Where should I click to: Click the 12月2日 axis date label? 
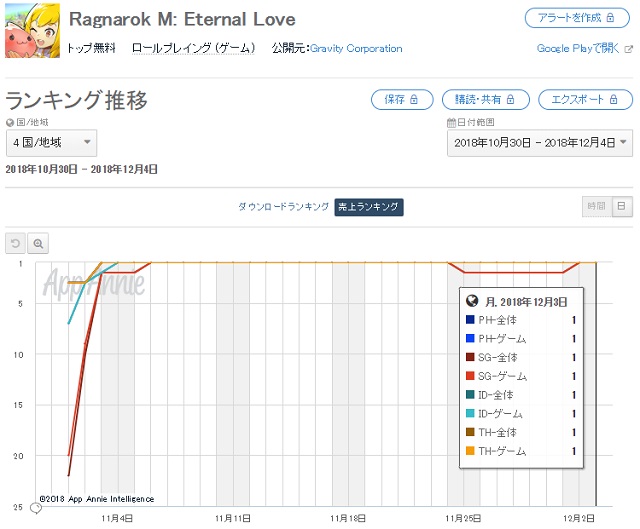[x=579, y=518]
